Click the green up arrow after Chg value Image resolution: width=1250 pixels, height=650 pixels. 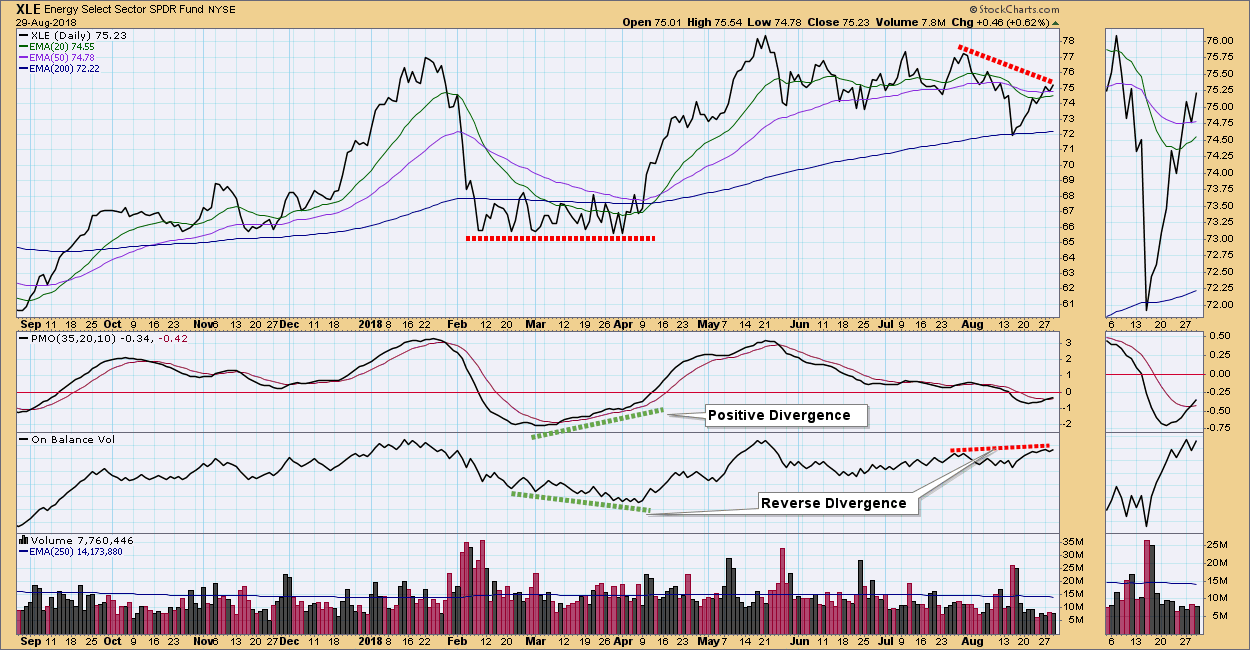[x=1057, y=22]
